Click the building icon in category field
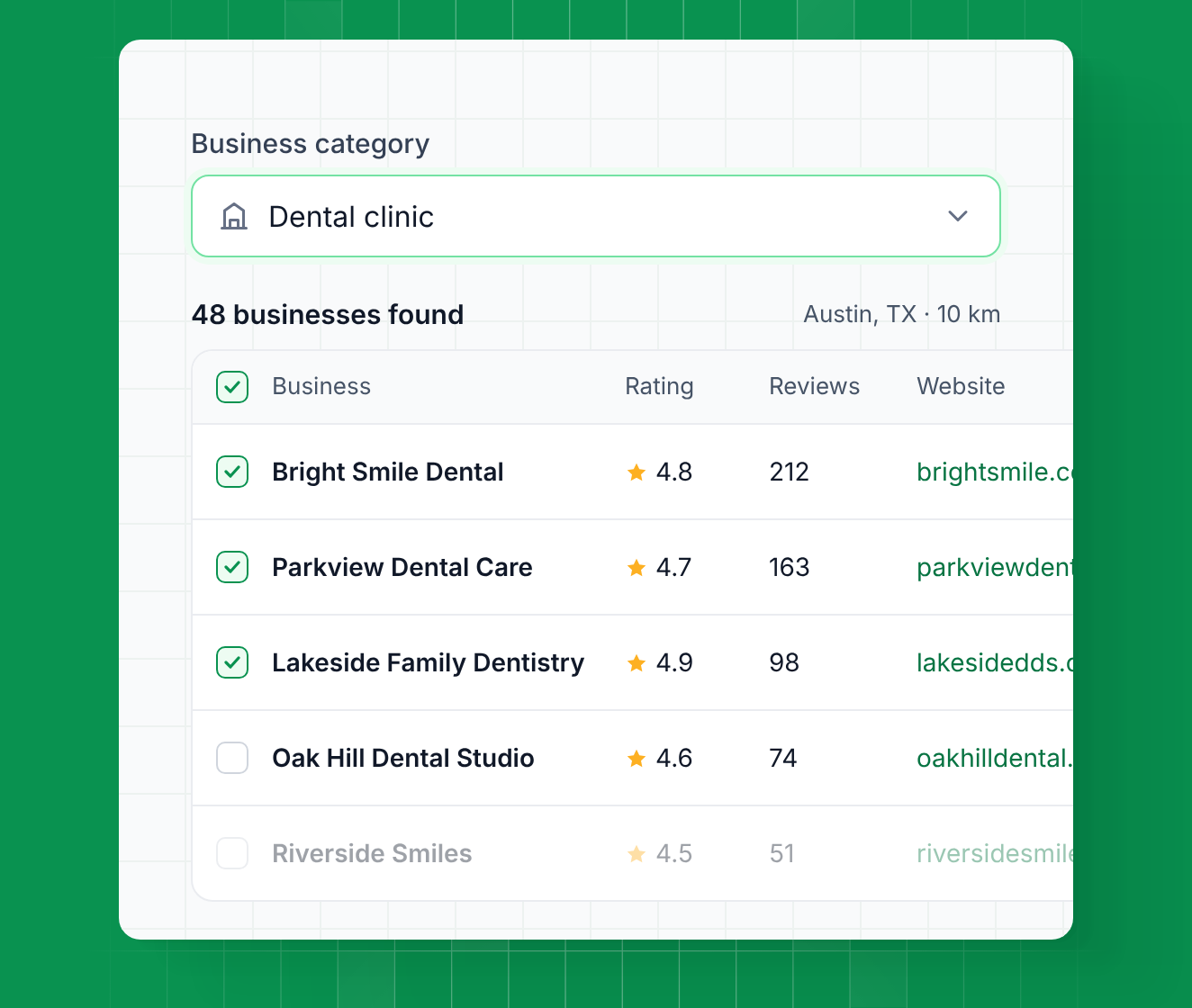Screen dimensions: 1192x1008 coord(234,217)
